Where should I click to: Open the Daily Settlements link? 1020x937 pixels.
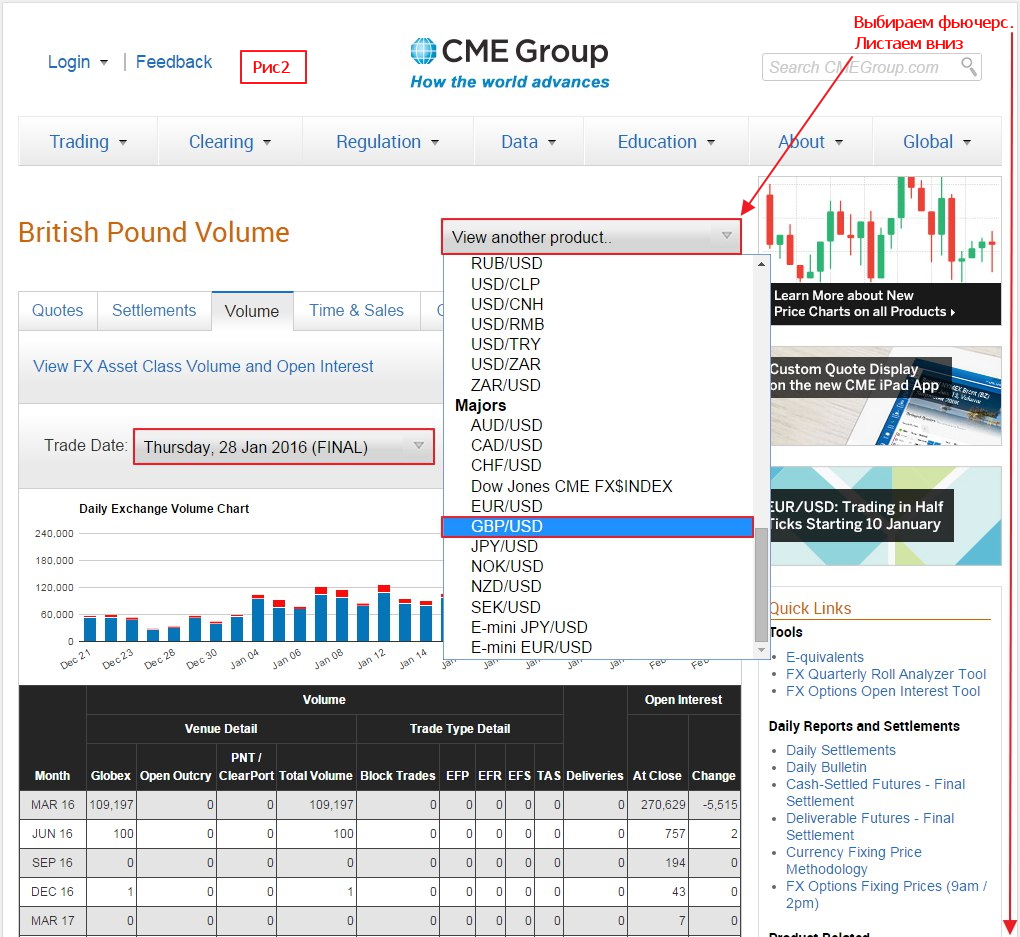coord(840,750)
